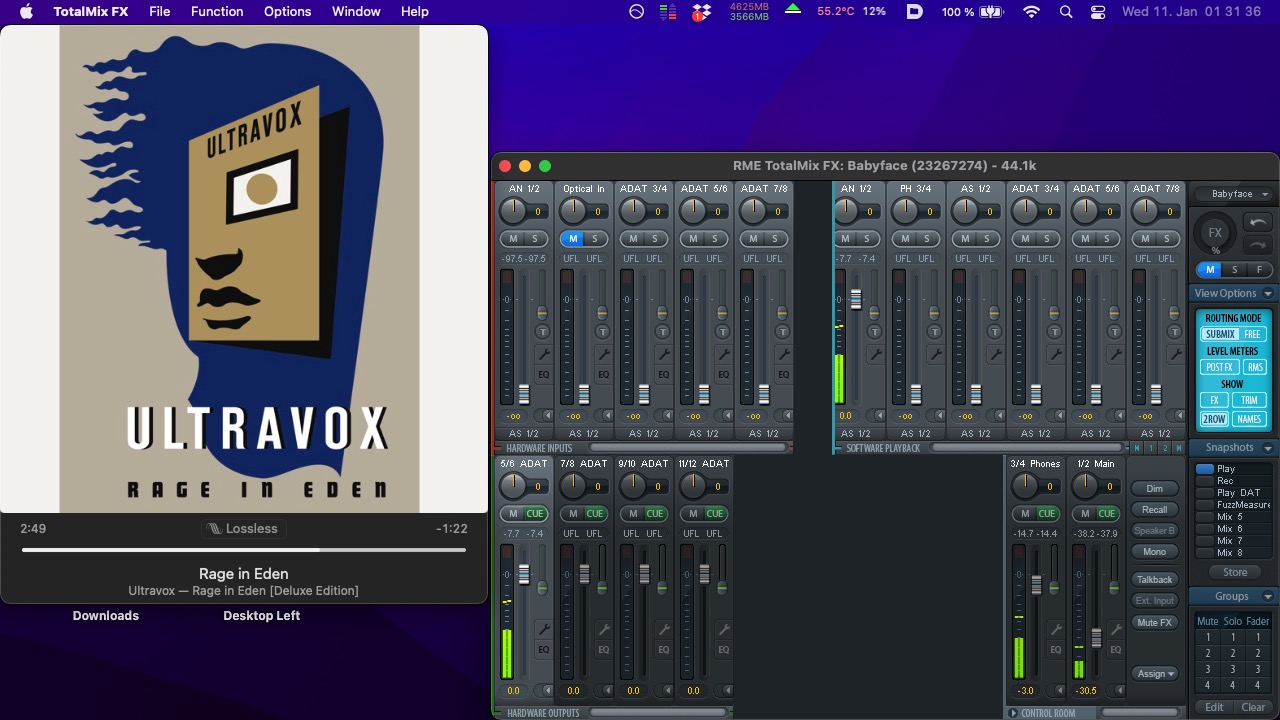The image size is (1280, 720).
Task: Jump to first layout preset arrow
Action: click(x=1137, y=449)
